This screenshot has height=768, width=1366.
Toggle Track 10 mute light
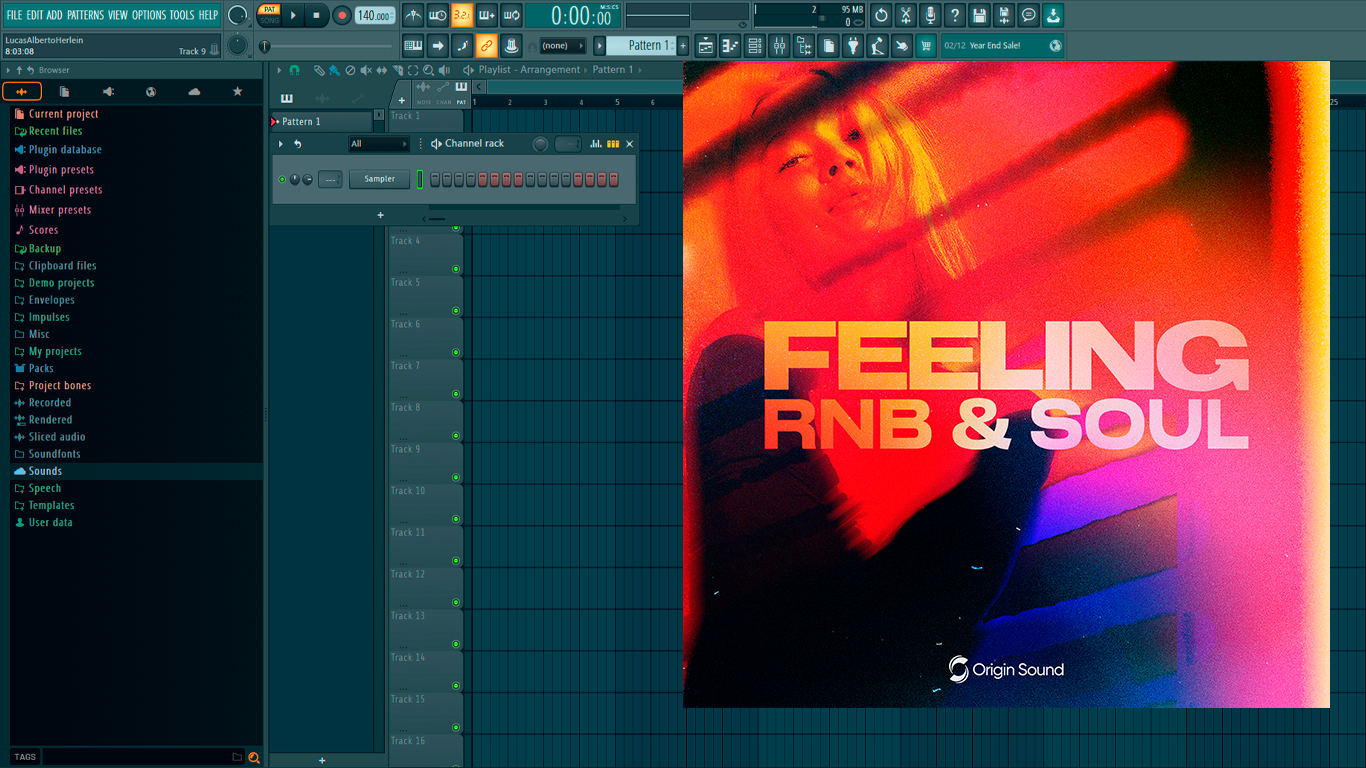[456, 519]
